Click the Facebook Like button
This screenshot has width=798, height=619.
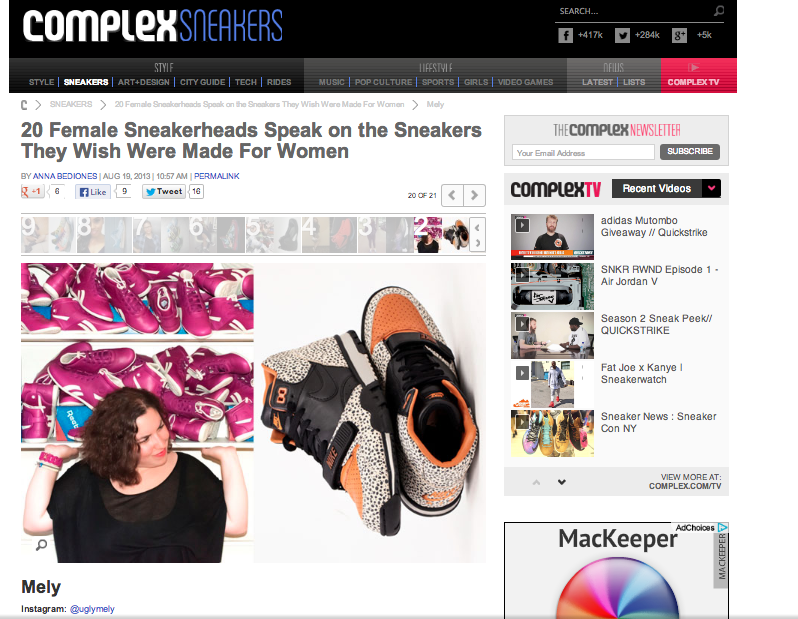[93, 191]
